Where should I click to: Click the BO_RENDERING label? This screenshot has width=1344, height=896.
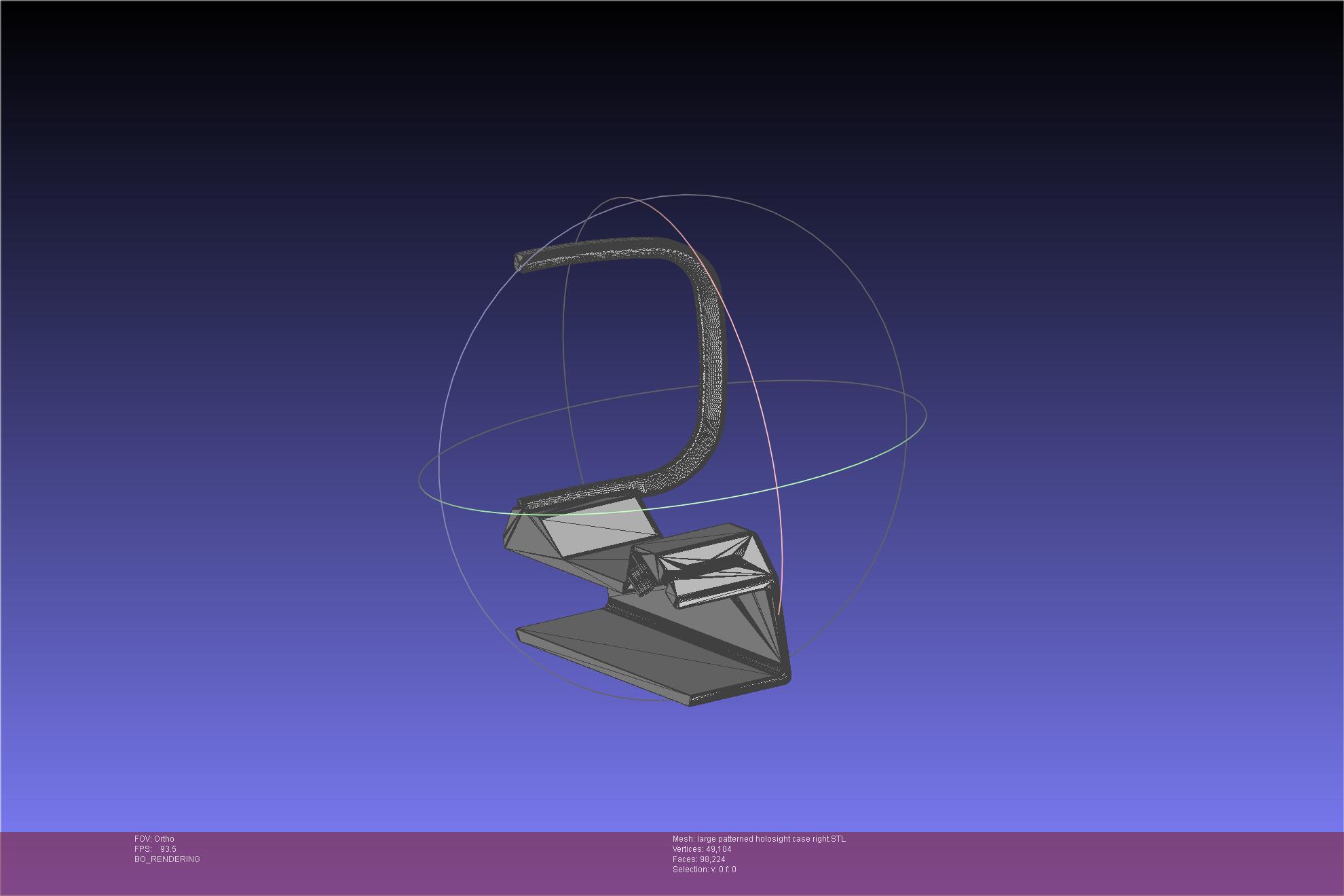click(167, 859)
